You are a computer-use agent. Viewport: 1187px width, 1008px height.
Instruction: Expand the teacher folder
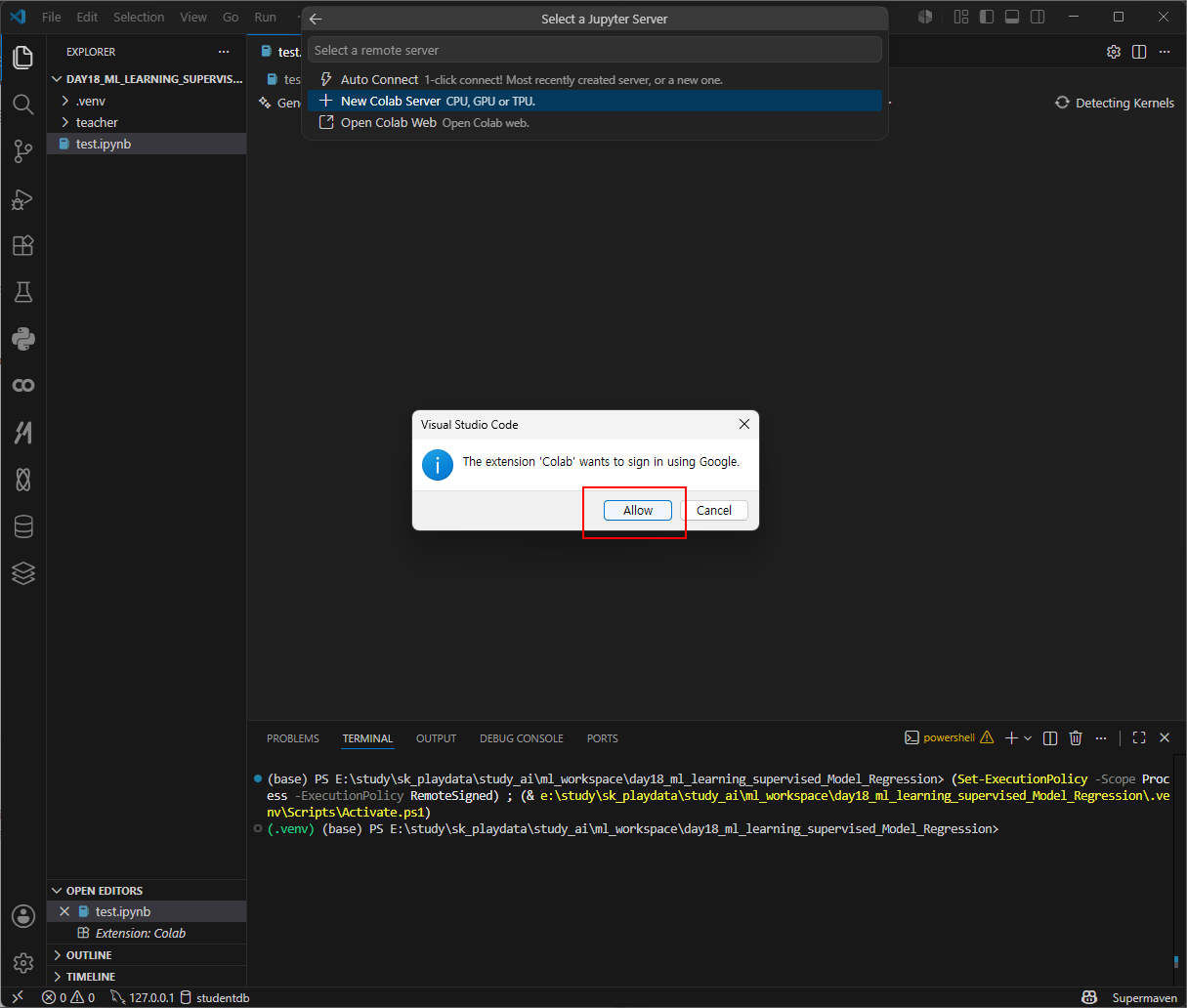point(147,122)
